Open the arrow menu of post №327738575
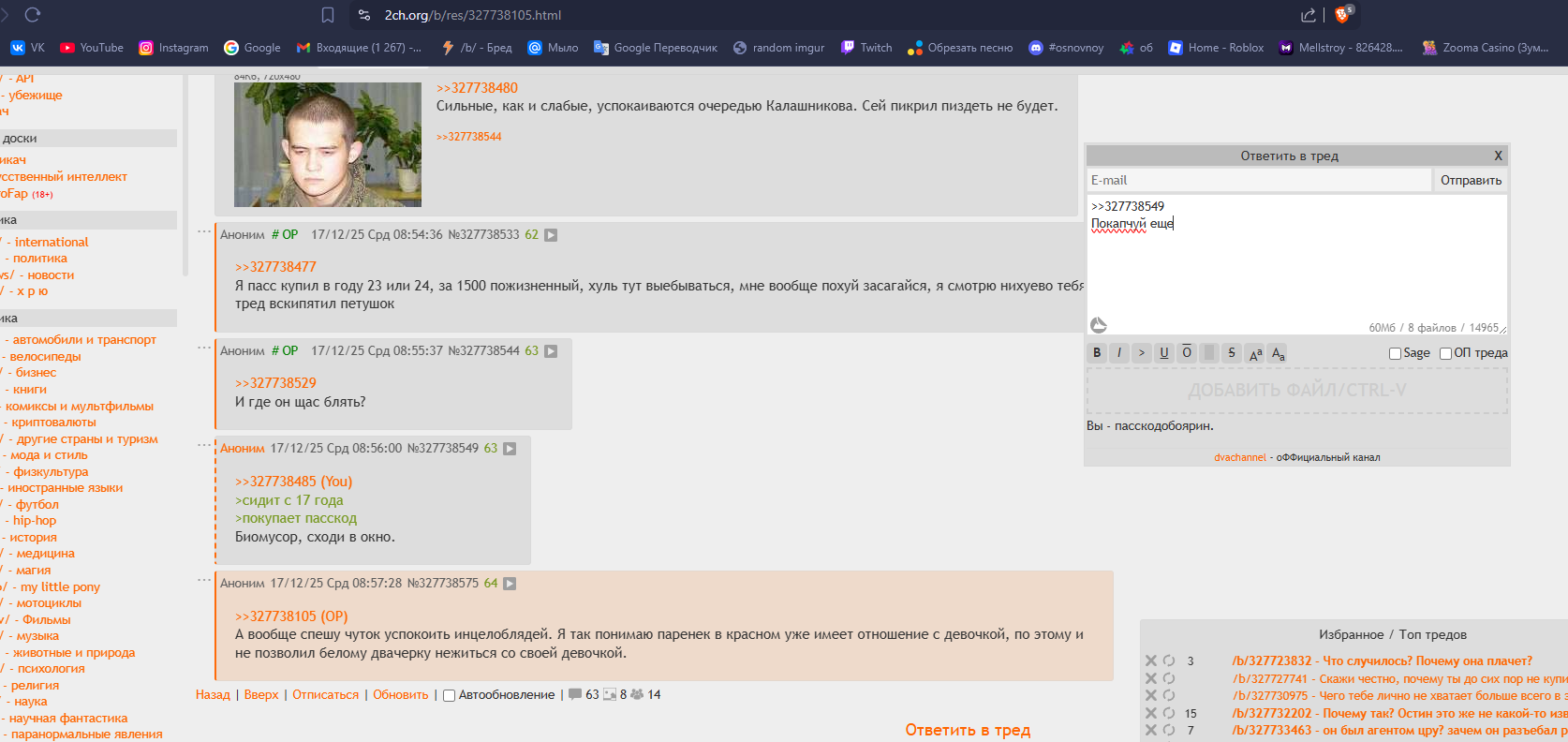The image size is (1568, 742). pos(510,584)
